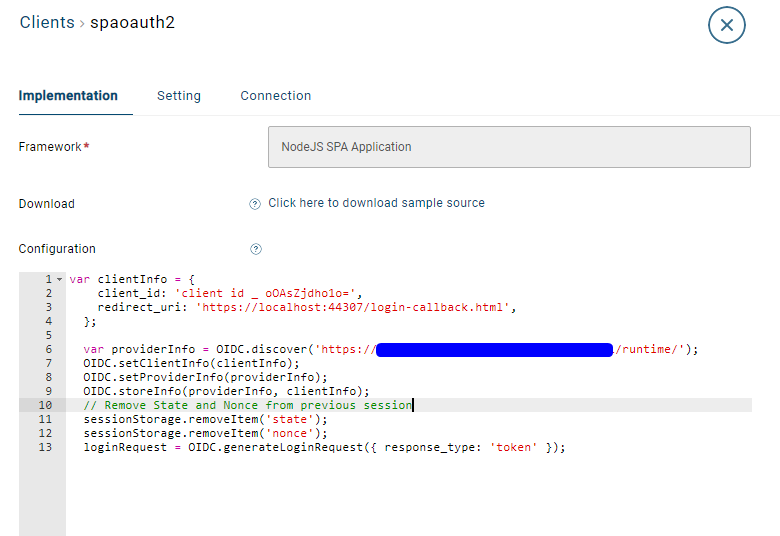Viewport: 780px width, 536px height.
Task: Open help icon next to Configuration
Action: pos(256,249)
